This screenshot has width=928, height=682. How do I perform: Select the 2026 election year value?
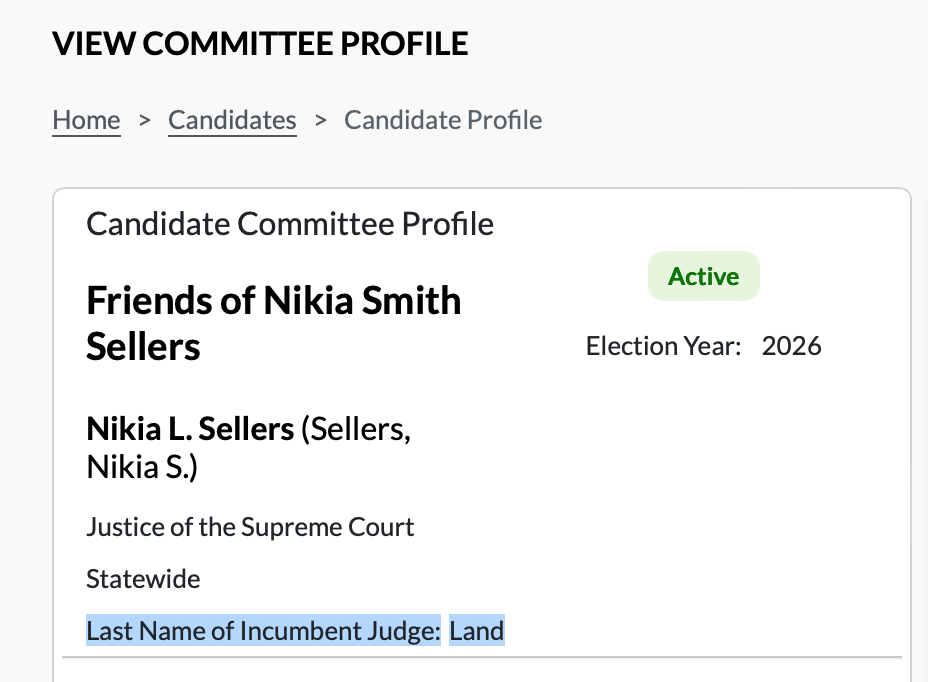791,347
